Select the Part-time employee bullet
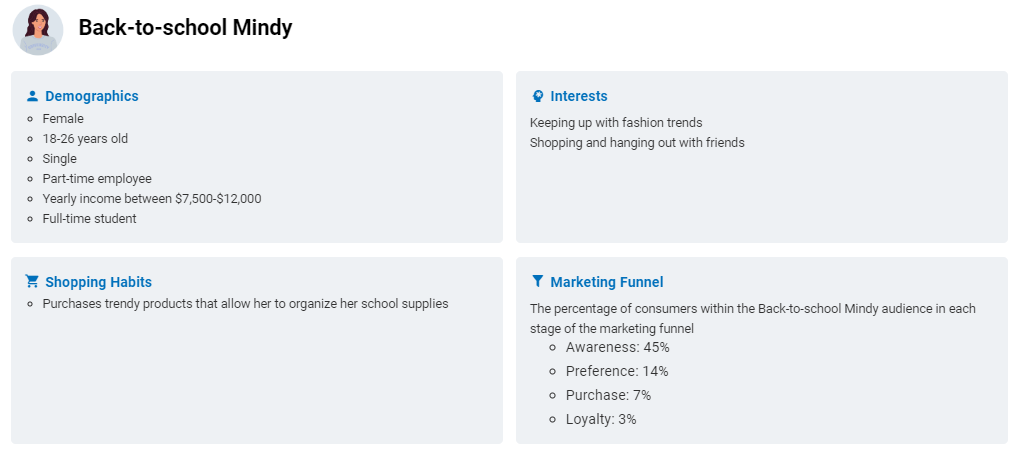The height and width of the screenshot is (451, 1017). click(x=97, y=178)
